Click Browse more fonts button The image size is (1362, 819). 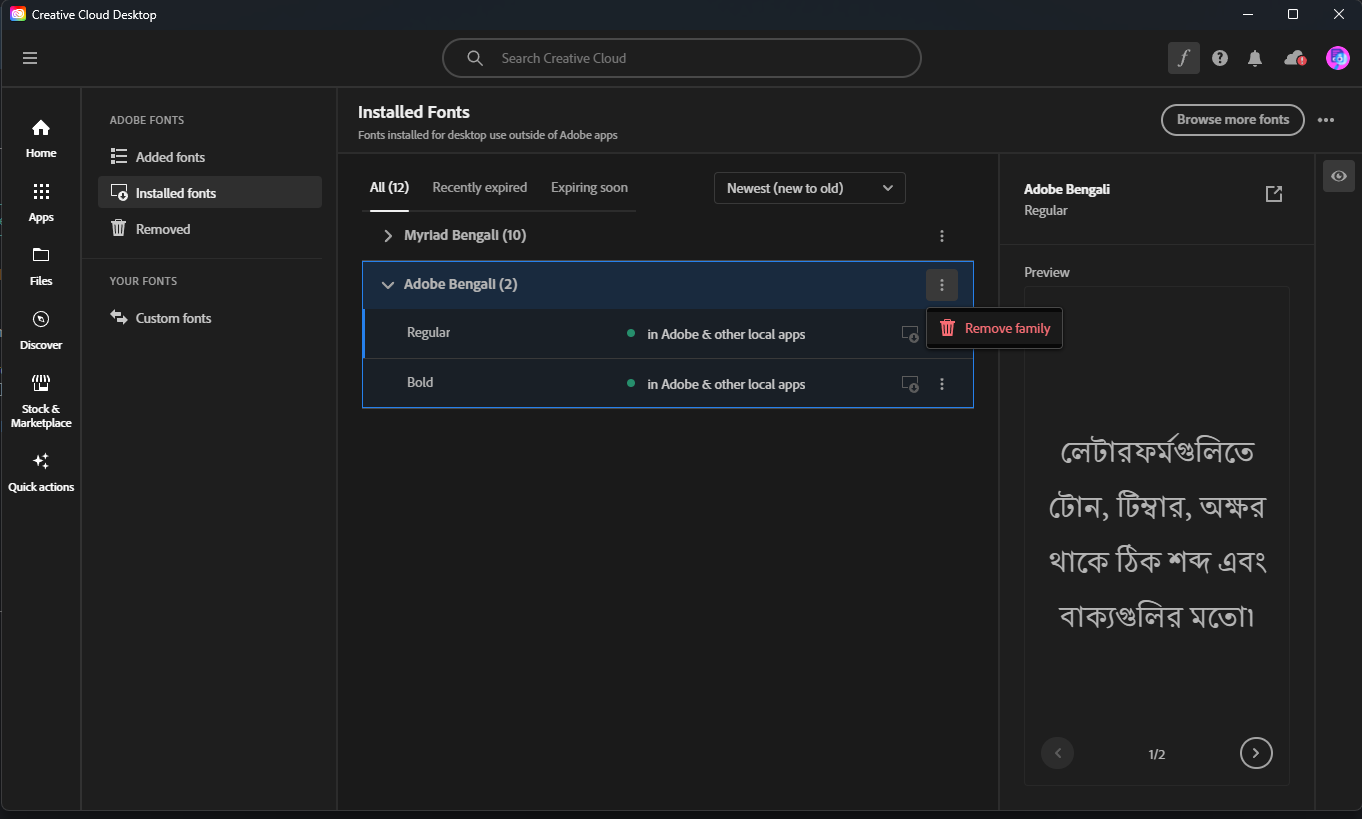coord(1233,120)
